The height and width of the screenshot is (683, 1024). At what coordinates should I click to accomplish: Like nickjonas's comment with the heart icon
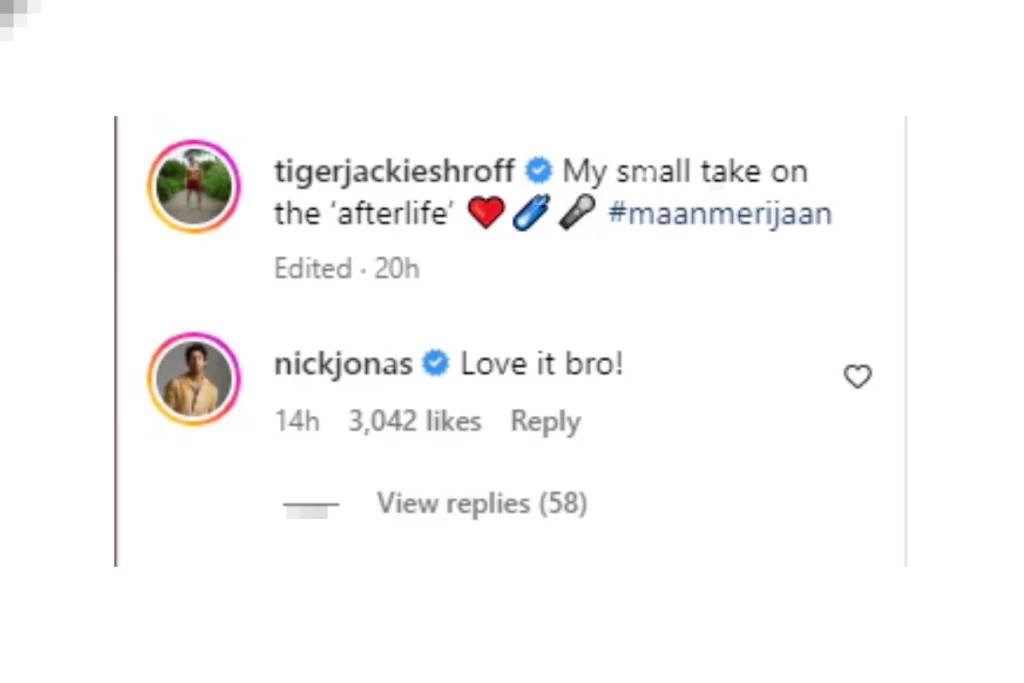[x=857, y=376]
